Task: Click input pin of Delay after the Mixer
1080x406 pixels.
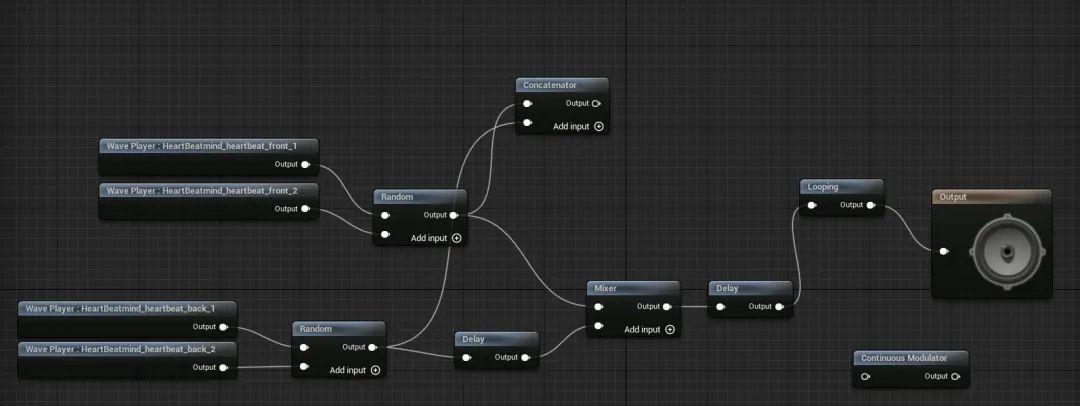Action: click(x=720, y=307)
